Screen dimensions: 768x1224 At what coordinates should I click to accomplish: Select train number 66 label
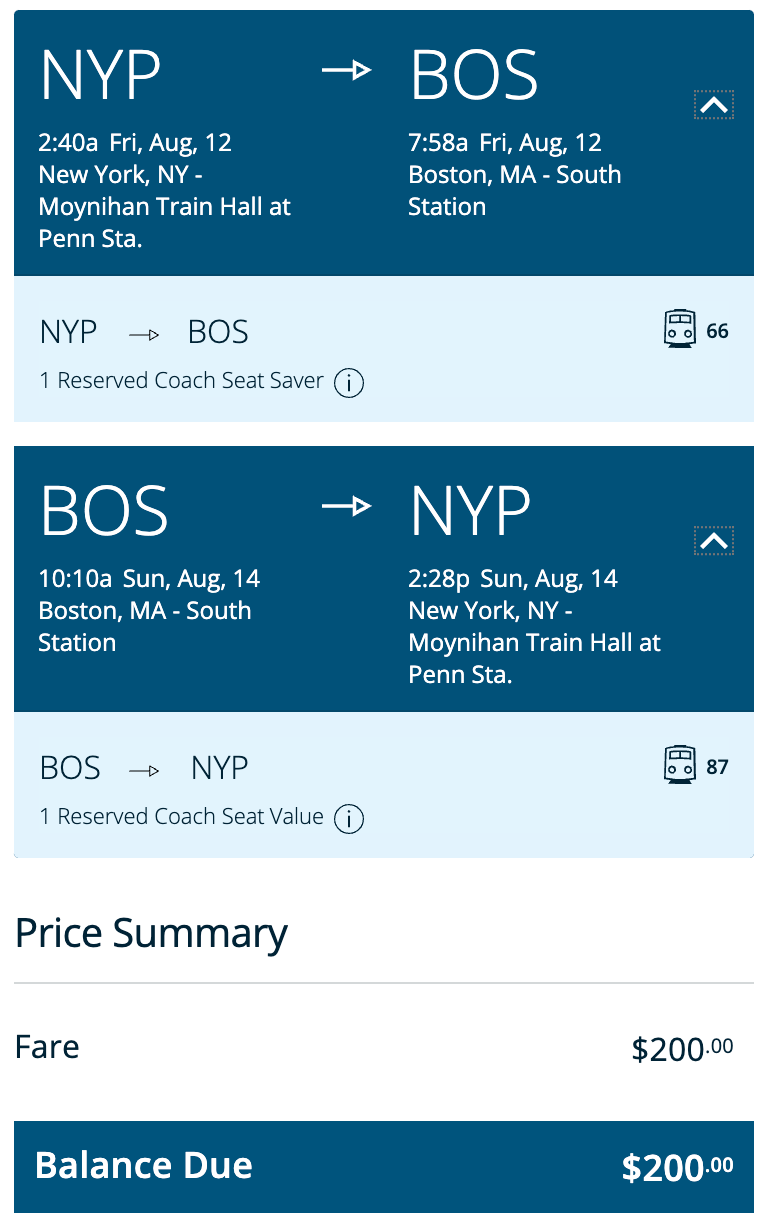point(717,331)
